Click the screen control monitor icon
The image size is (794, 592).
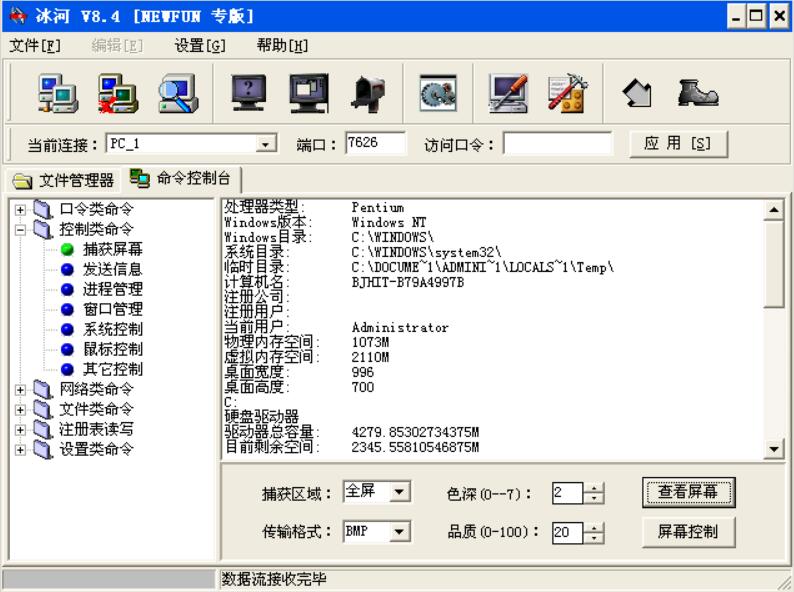coord(309,93)
